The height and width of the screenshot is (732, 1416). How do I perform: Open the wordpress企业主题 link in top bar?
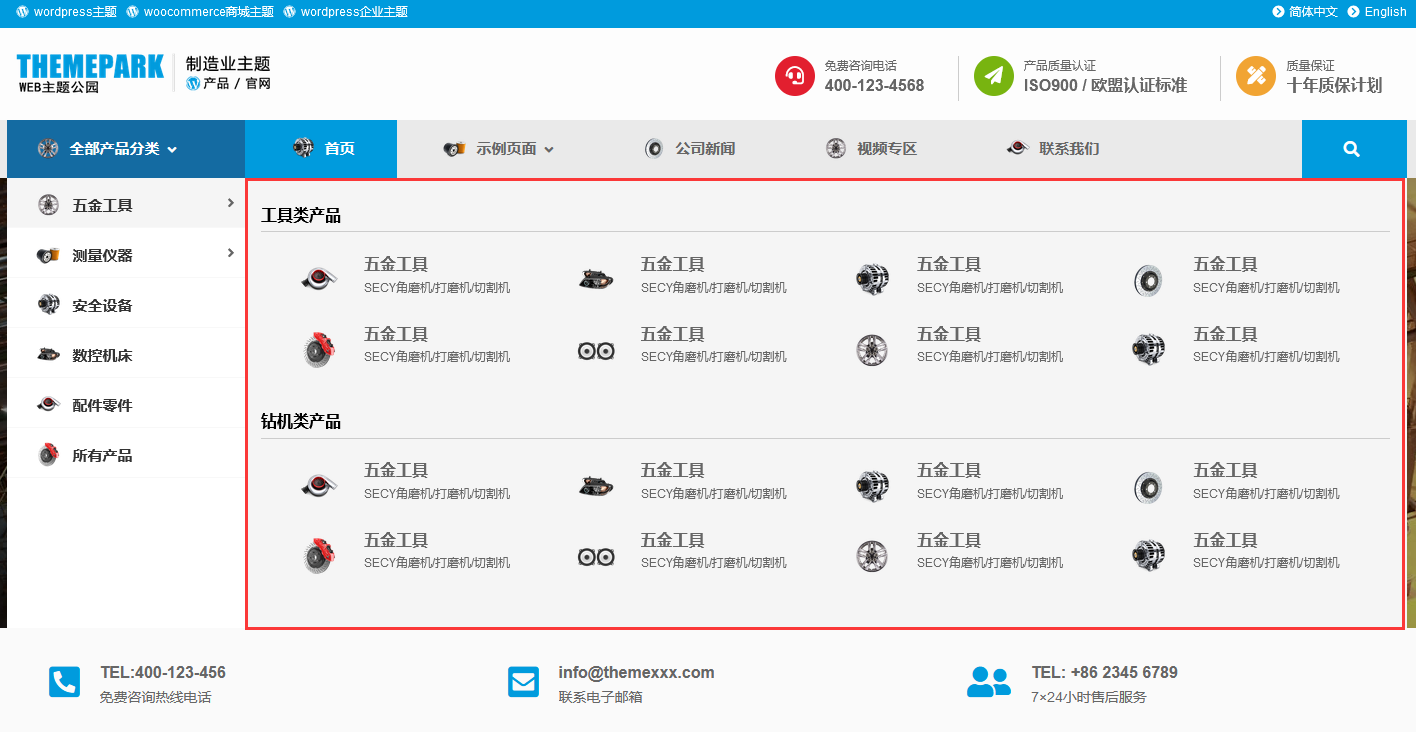tap(351, 12)
